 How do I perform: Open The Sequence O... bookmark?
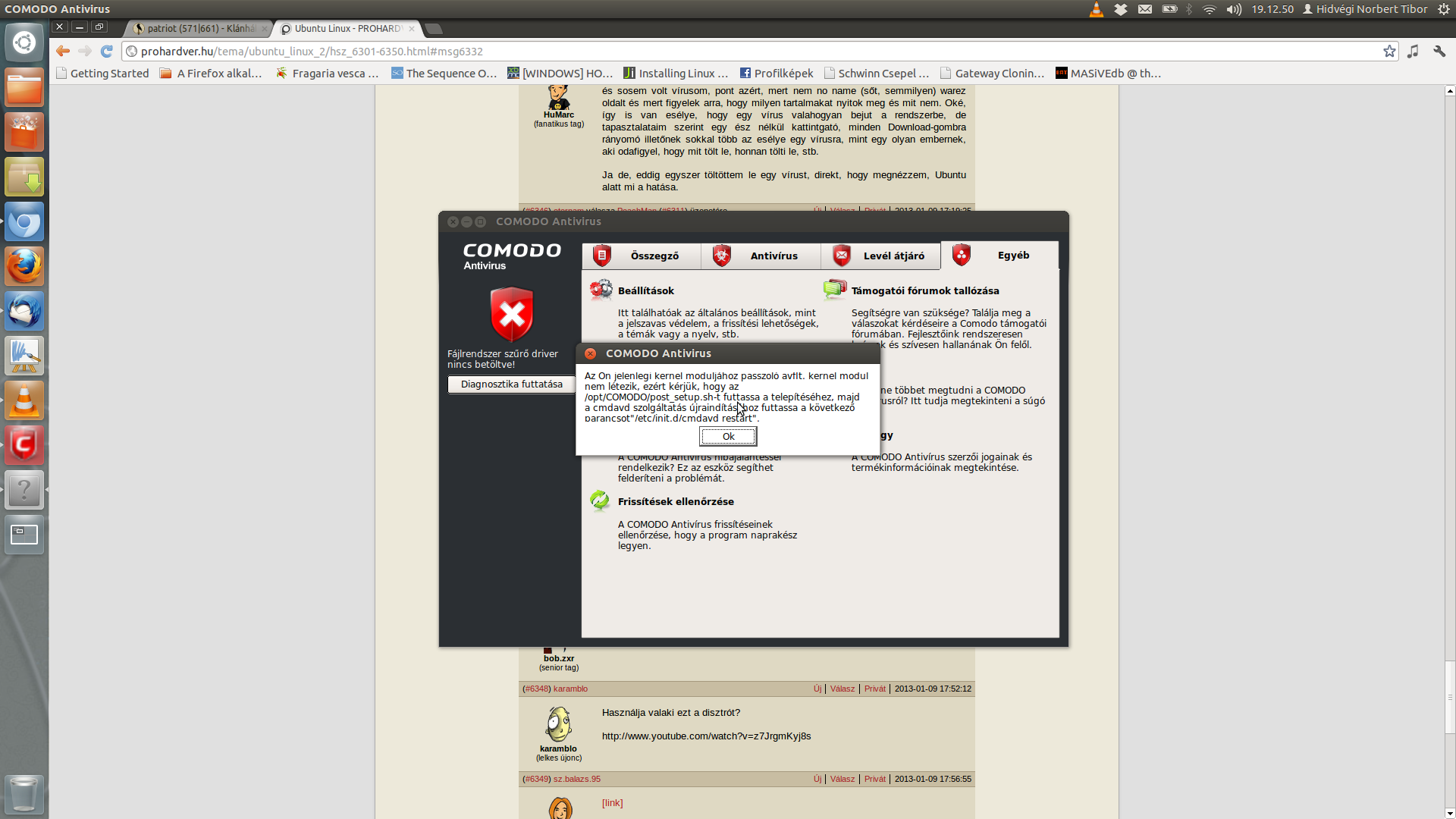coord(444,74)
